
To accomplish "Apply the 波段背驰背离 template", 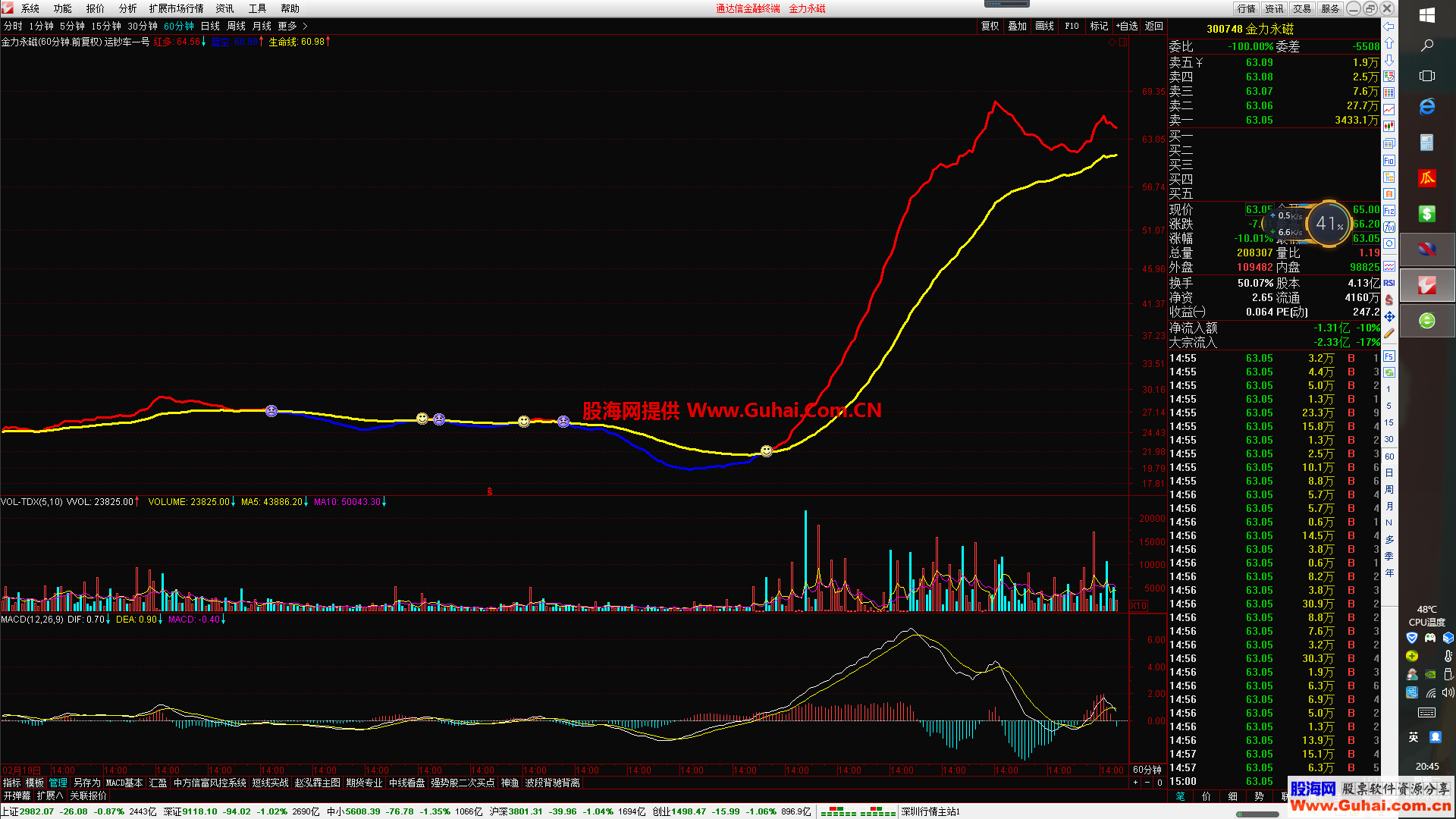I will pos(552,783).
